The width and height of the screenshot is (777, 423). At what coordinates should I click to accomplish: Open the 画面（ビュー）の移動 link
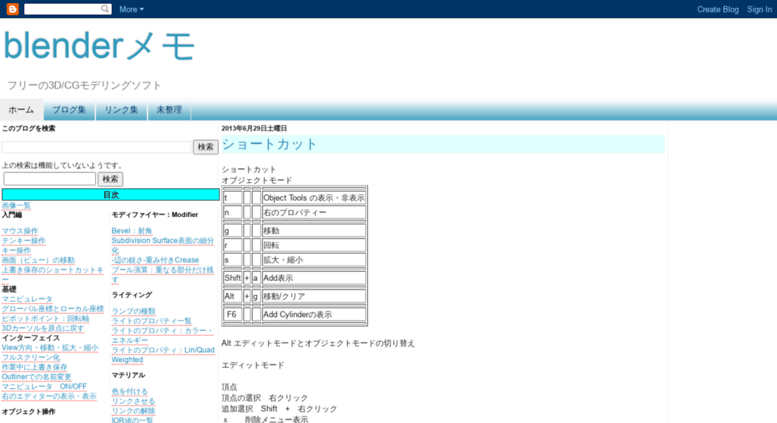[38, 260]
